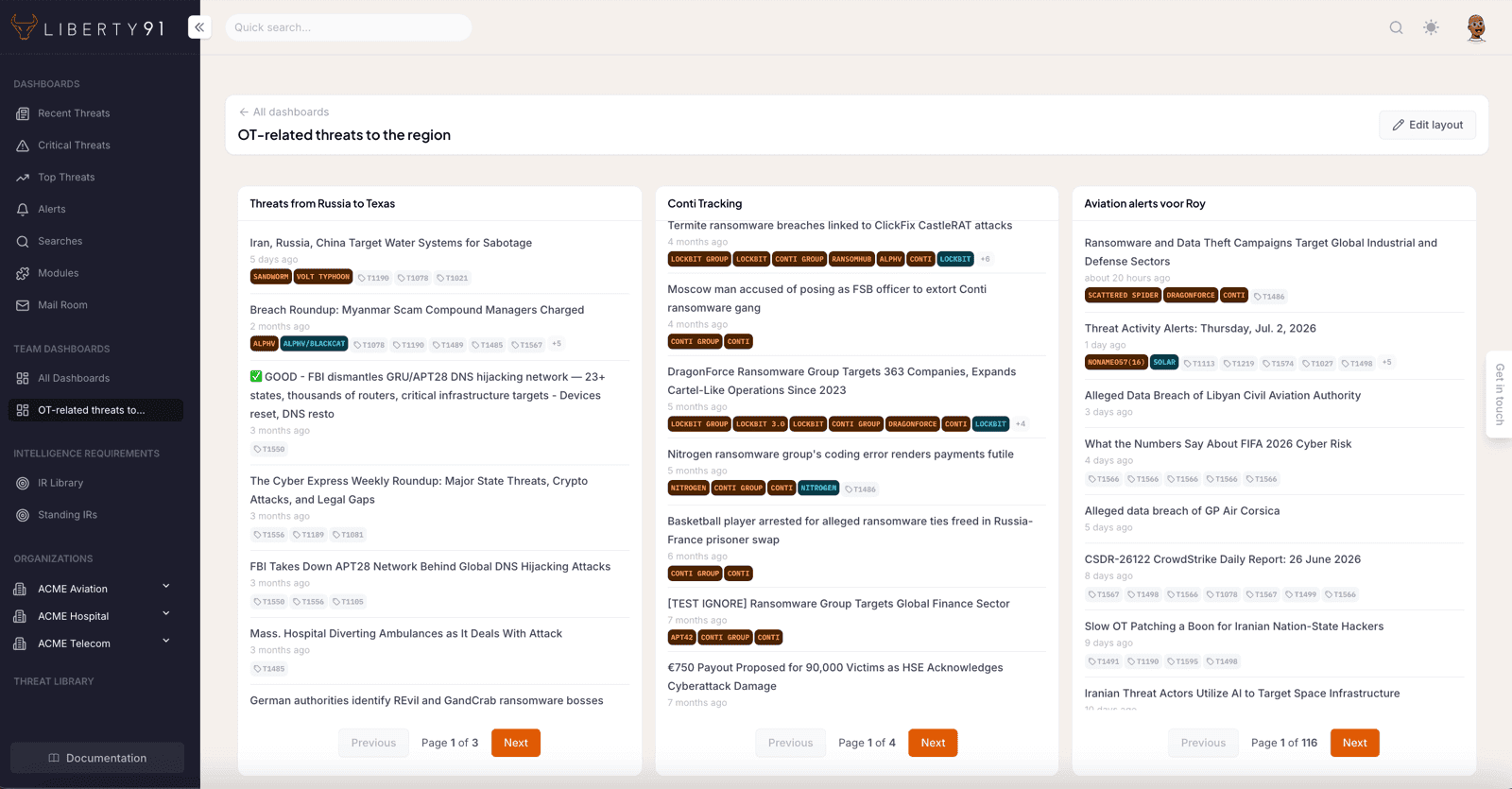This screenshot has height=789, width=1512.
Task: Click the NITROGEN teal tag
Action: tap(818, 489)
